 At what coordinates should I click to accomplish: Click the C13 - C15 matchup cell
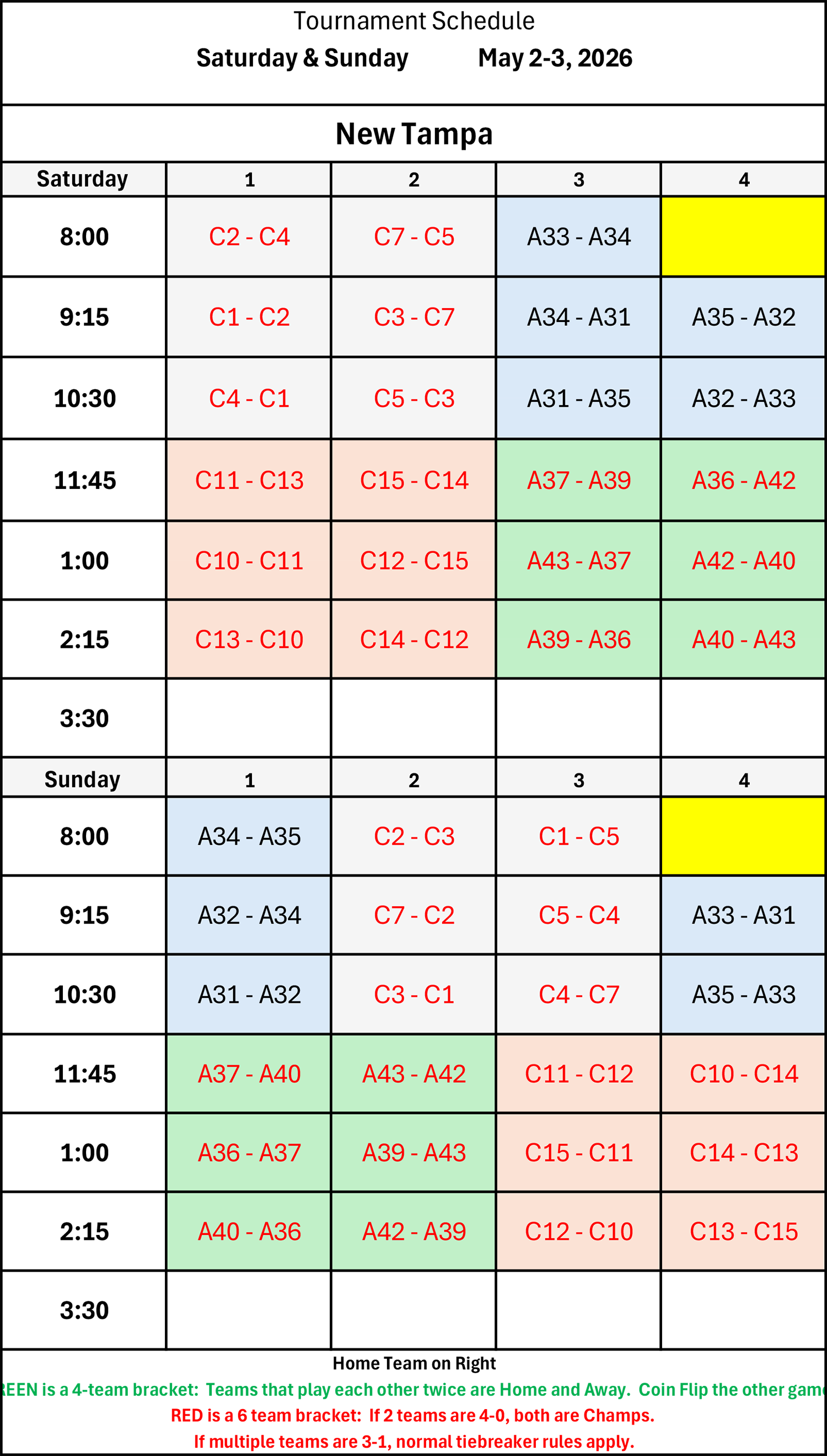tap(743, 1231)
